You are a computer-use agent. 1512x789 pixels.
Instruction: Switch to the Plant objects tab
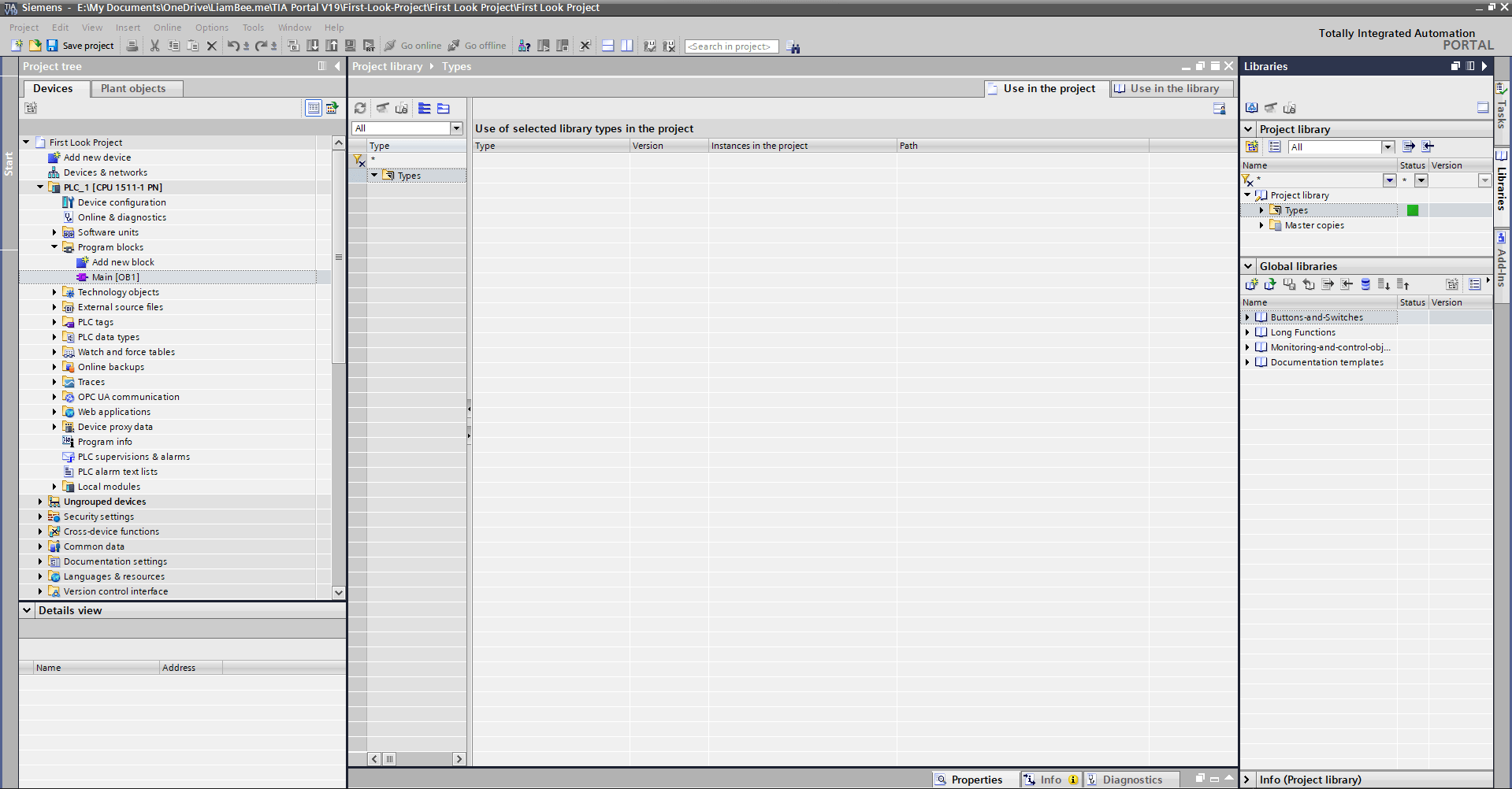point(133,88)
